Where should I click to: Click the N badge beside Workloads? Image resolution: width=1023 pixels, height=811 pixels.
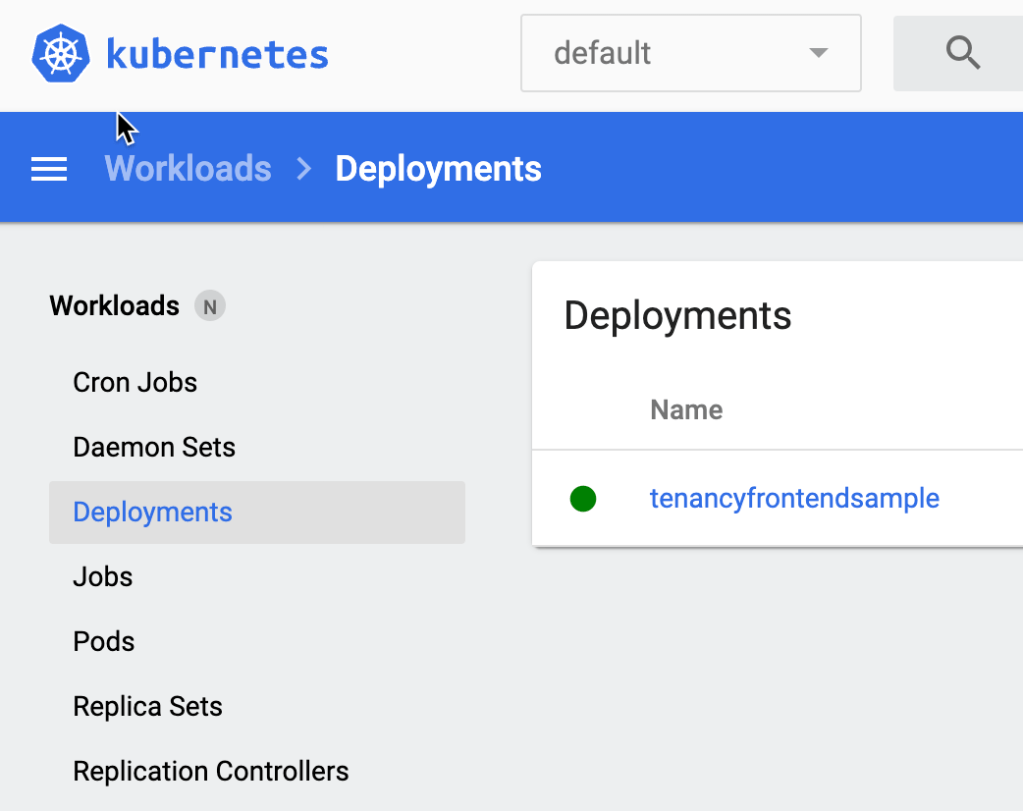210,306
